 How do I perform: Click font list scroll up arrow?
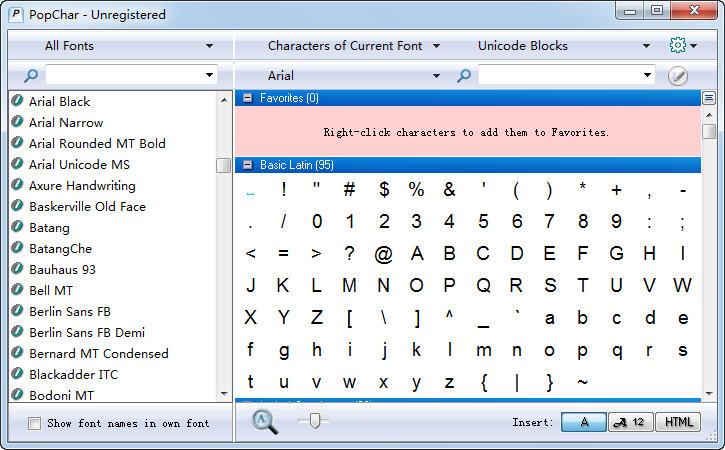[224, 100]
